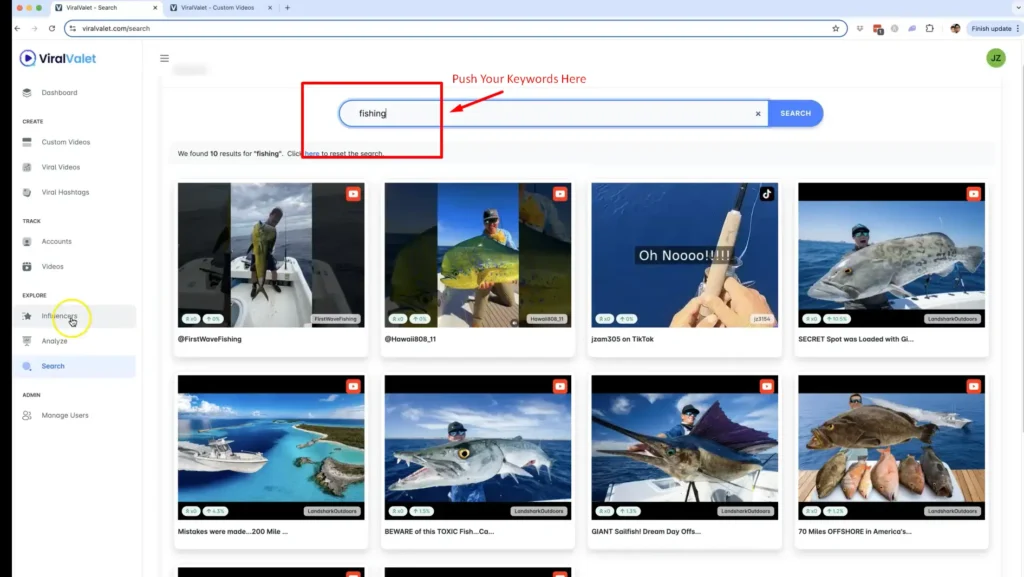Click the 'here' link to reset search
This screenshot has width=1024, height=577.
[x=312, y=154]
